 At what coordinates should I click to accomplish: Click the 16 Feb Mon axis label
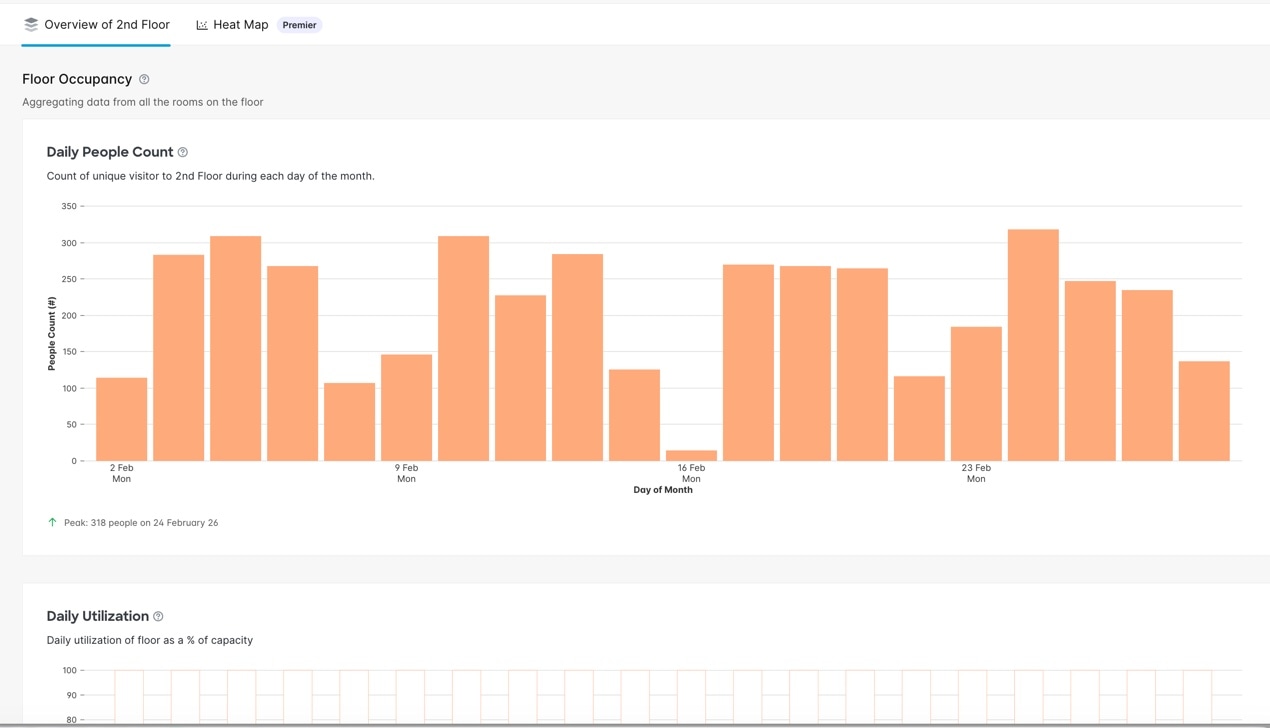691,473
